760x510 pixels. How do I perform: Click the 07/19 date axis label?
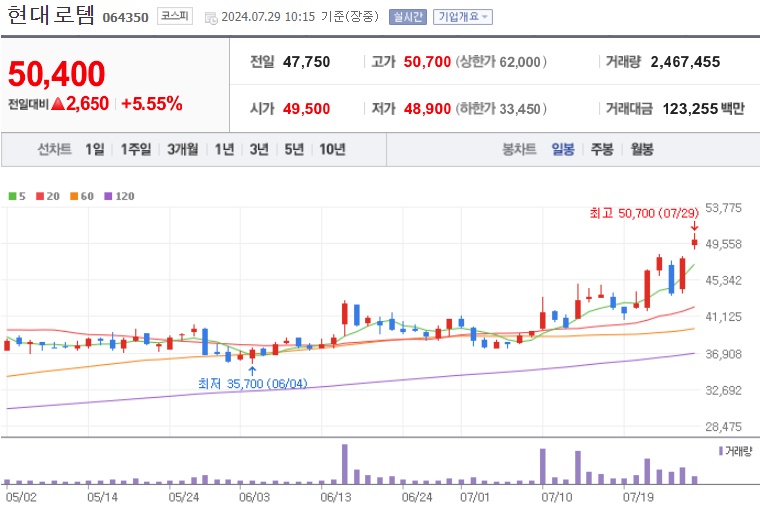(638, 497)
